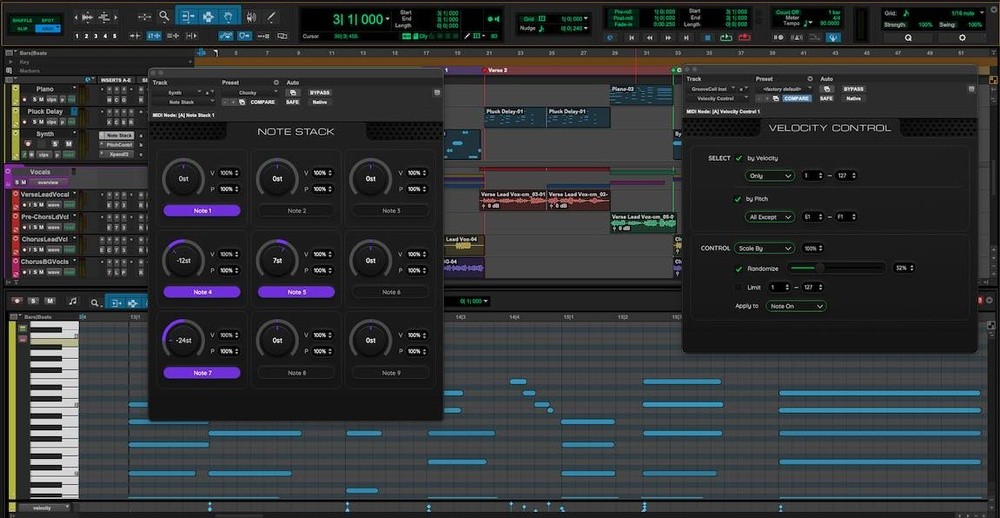Screen dimensions: 1000x518
Task: Click the Fast Forward transport button
Action: tap(668, 38)
